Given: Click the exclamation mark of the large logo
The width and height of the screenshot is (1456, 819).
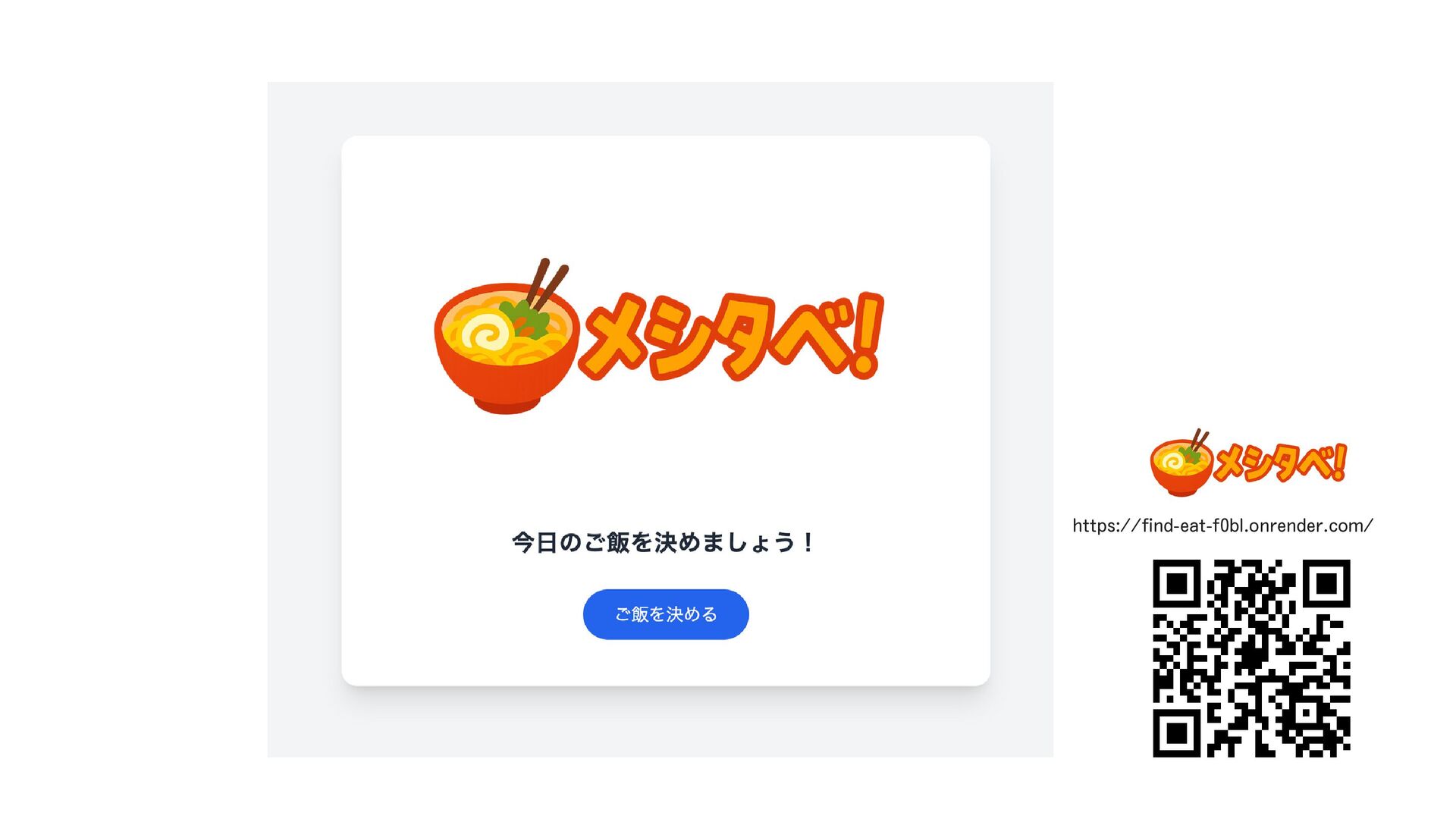Looking at the screenshot, I should tap(868, 336).
